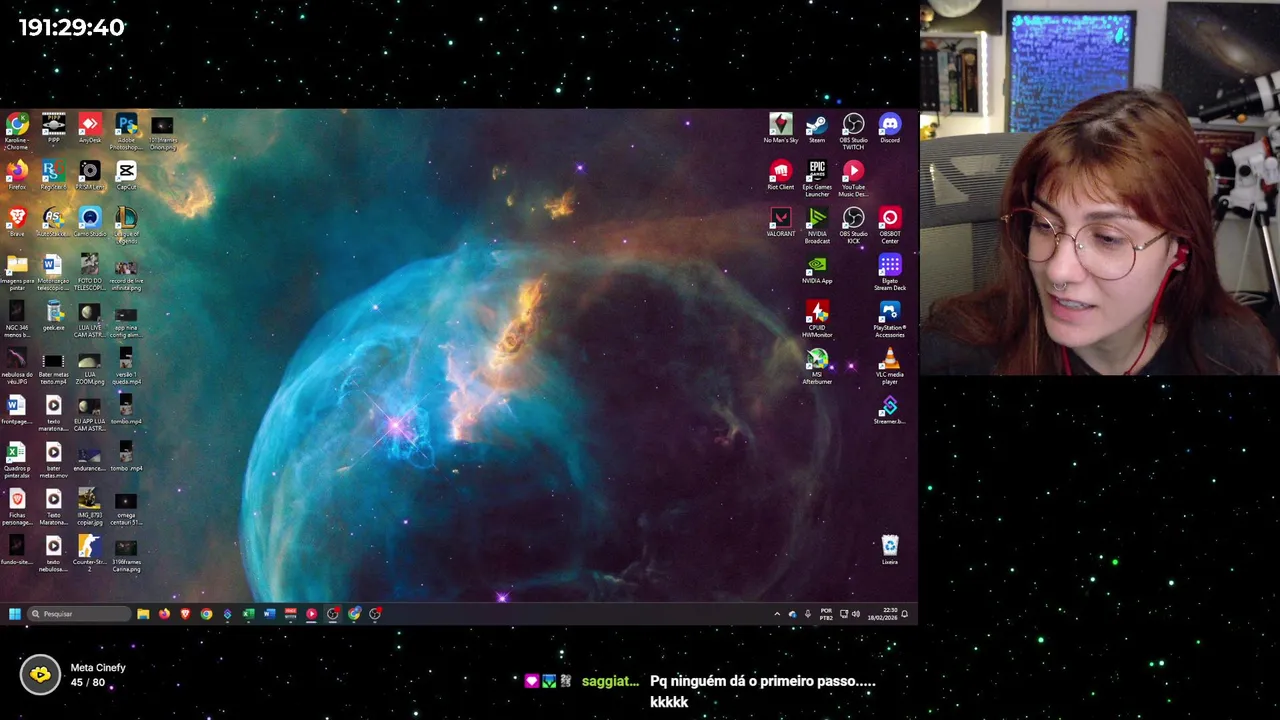
Task: Open OBS Studio TWITCH shortcut
Action: coord(853,131)
